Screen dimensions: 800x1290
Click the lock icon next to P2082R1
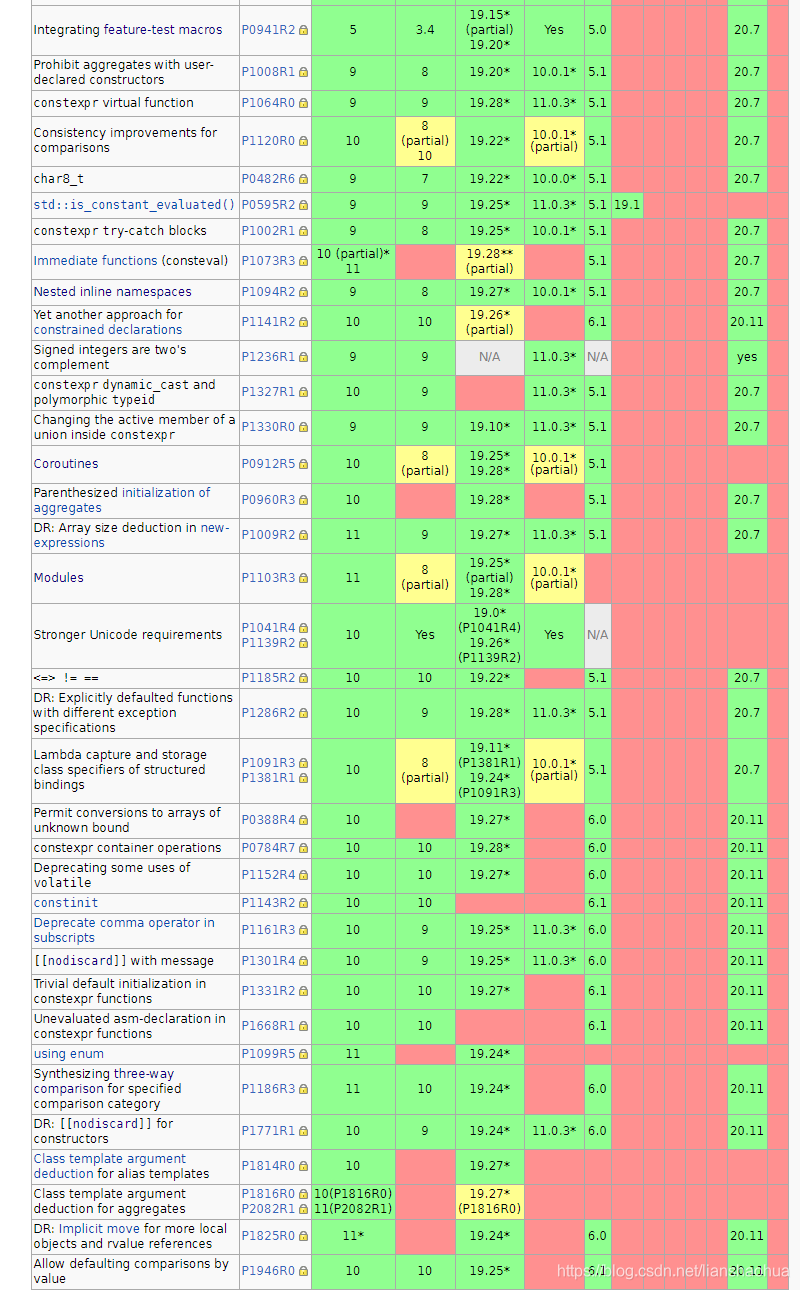click(303, 1209)
